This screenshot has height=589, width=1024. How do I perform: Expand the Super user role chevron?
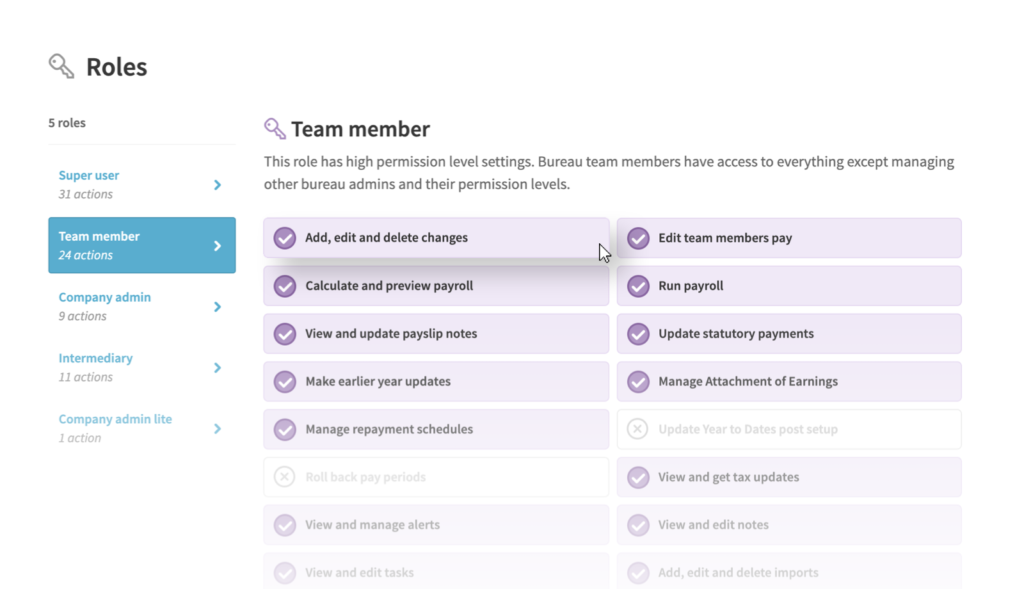[217, 185]
